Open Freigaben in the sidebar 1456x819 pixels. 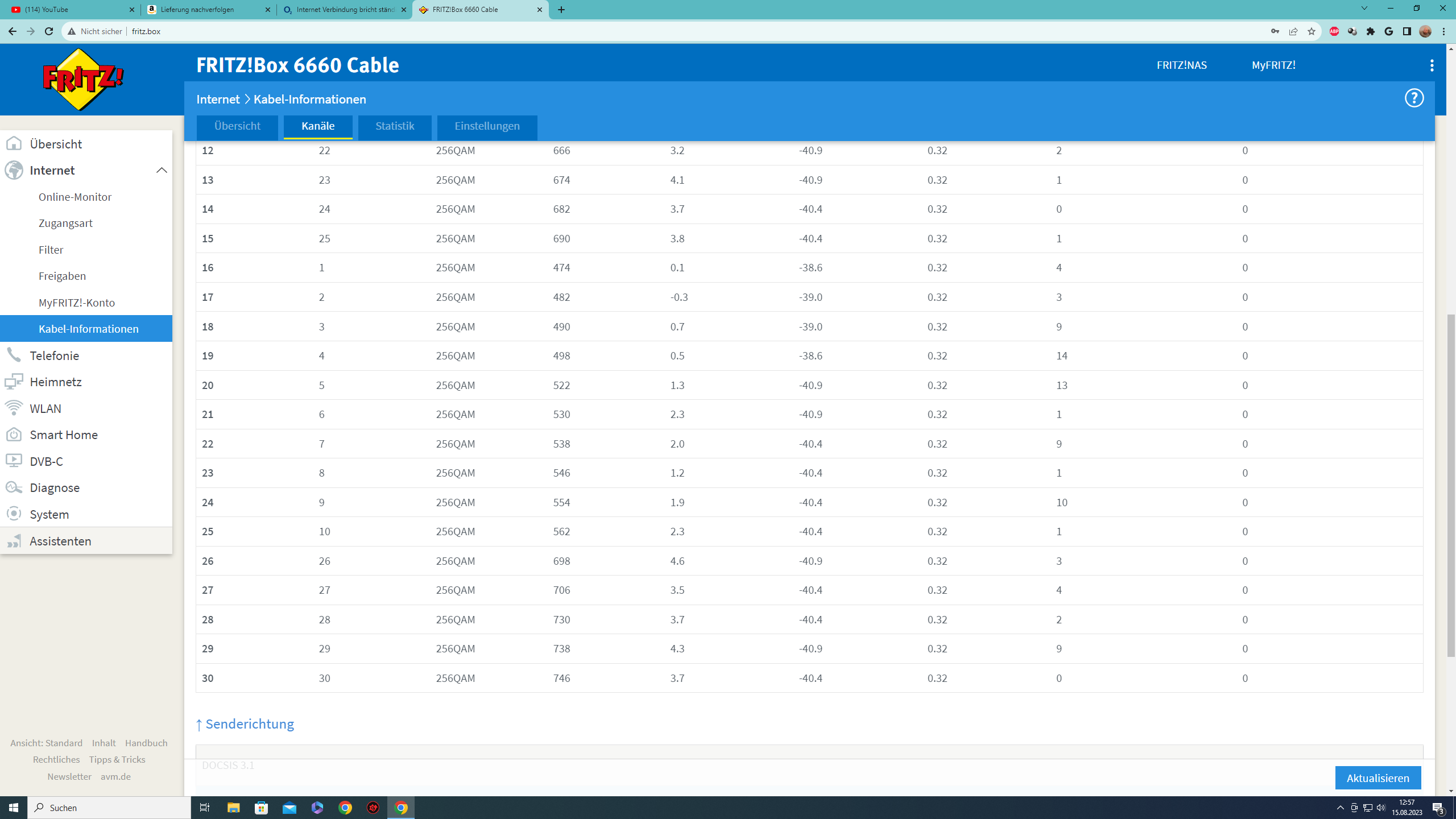[63, 276]
